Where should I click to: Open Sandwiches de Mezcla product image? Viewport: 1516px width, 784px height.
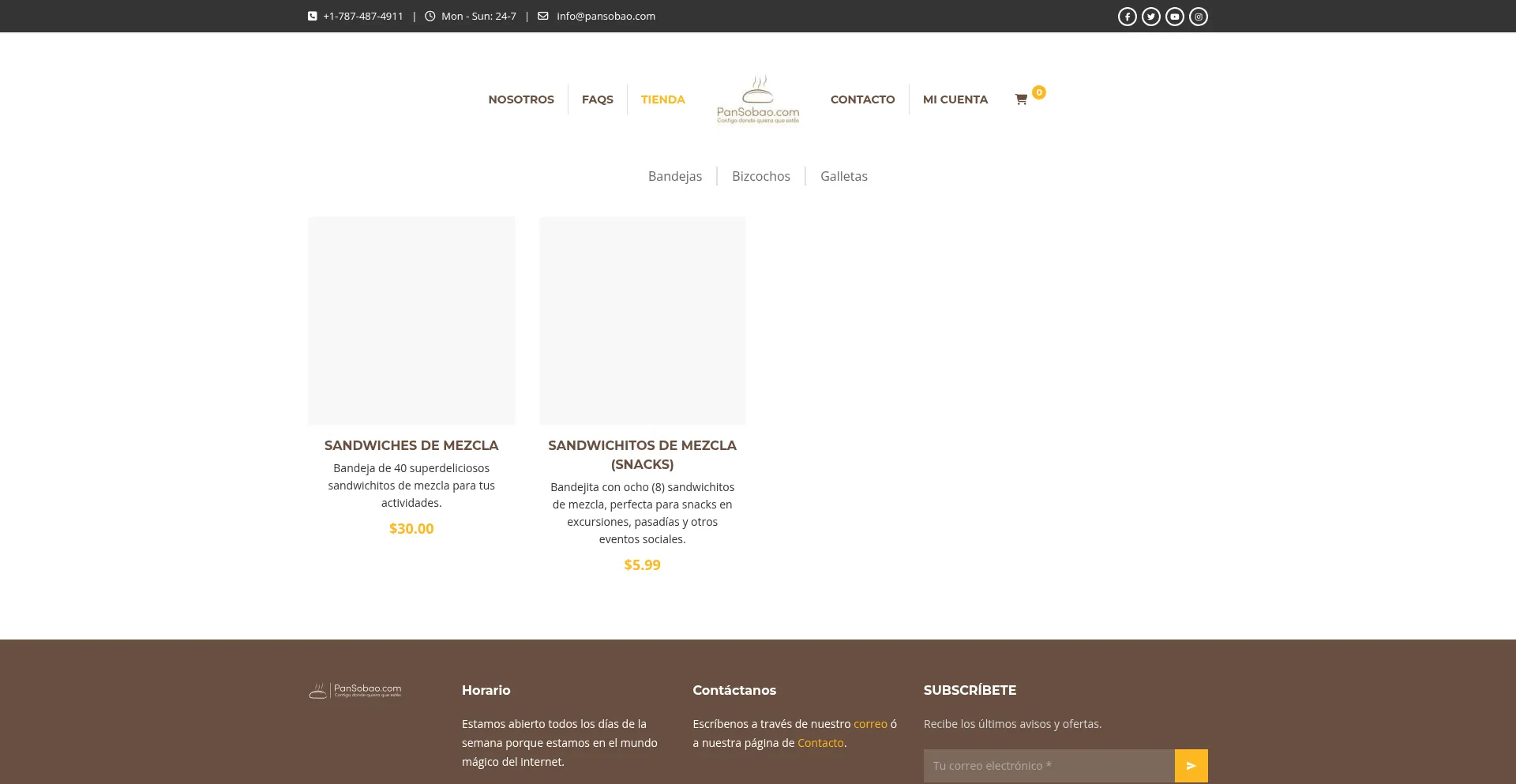tap(411, 321)
